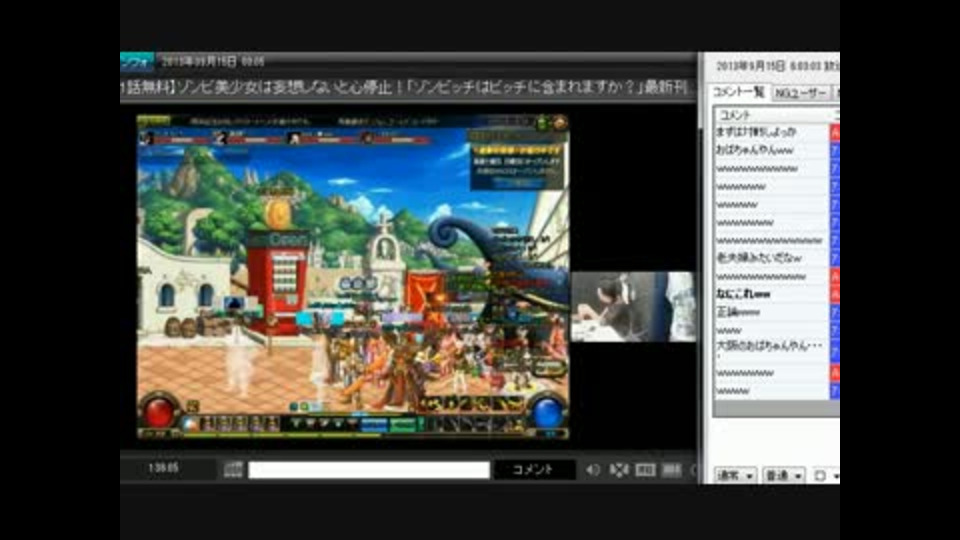
Task: Click the webcam picture-in-picture thumbnail
Action: pos(633,307)
